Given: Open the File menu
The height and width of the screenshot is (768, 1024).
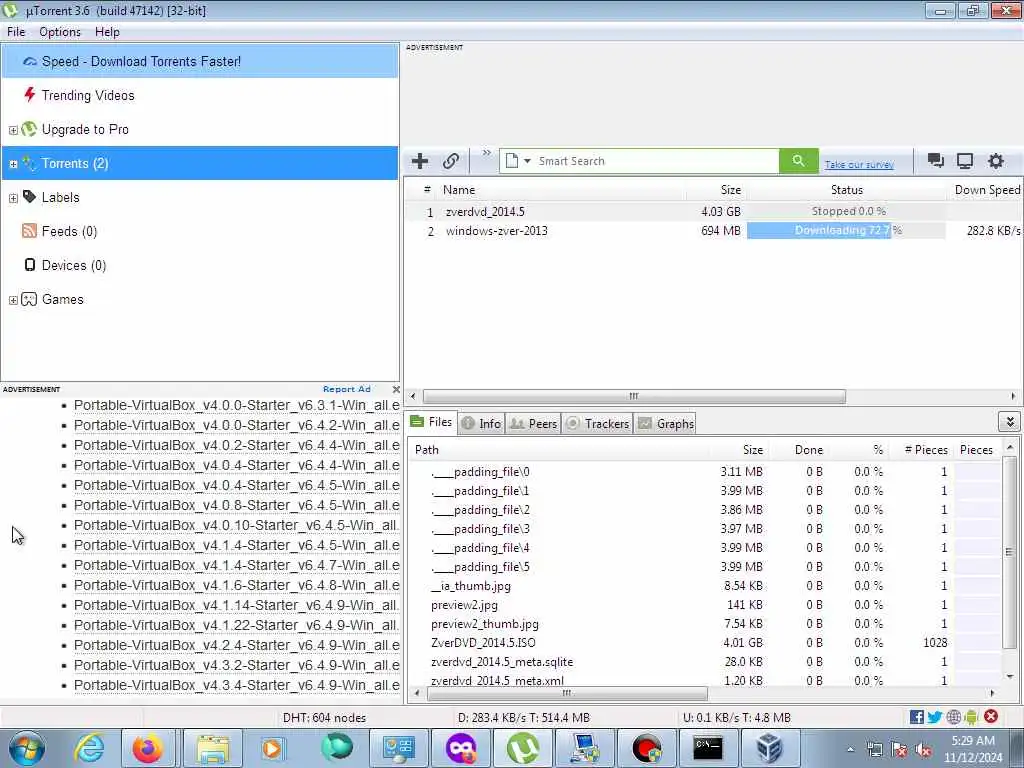Looking at the screenshot, I should coord(16,32).
